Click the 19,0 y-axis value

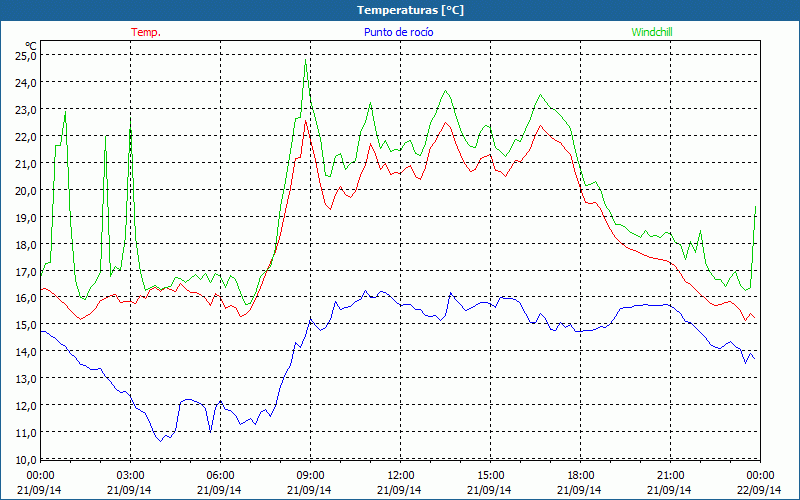click(27, 218)
